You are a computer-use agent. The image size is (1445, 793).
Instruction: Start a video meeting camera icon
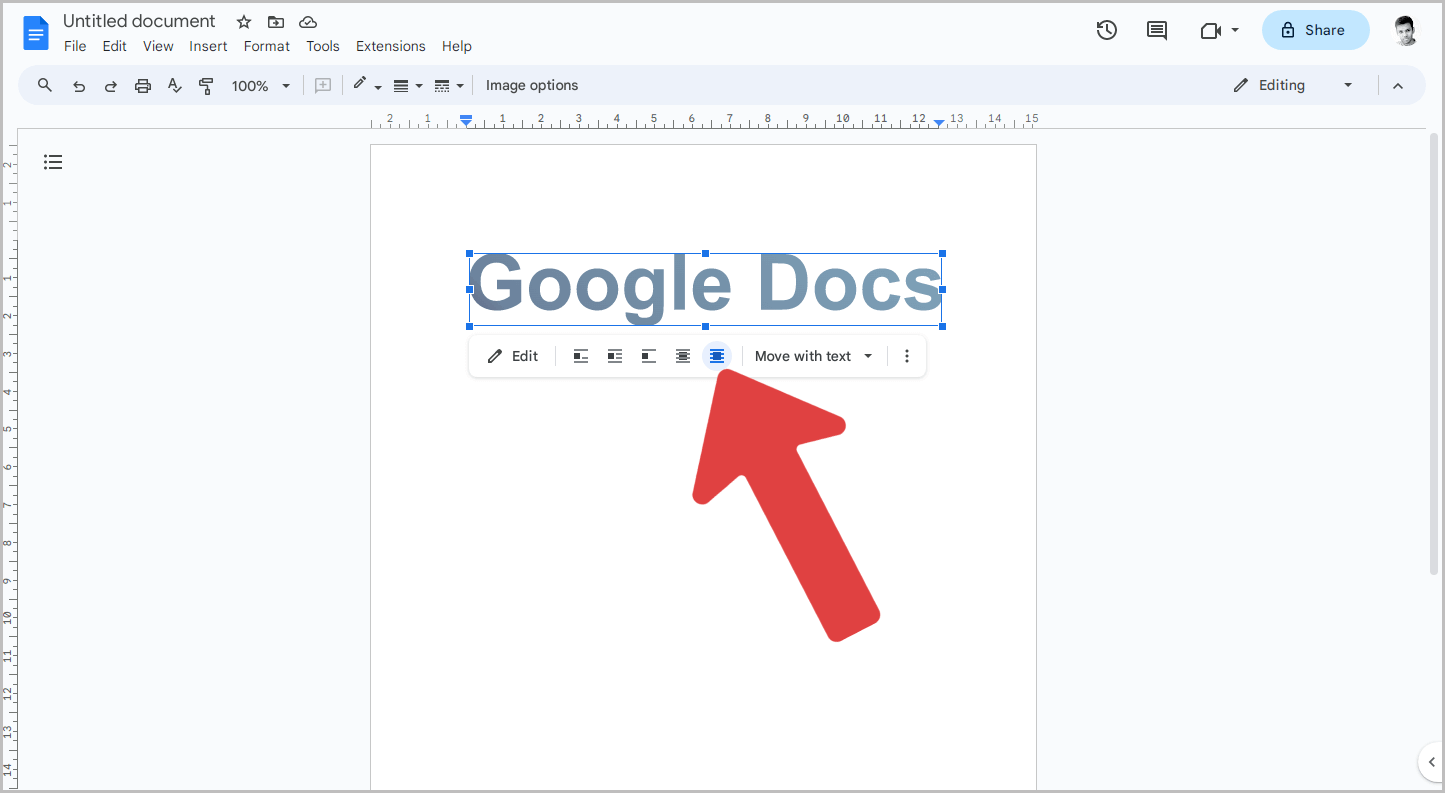[1211, 31]
